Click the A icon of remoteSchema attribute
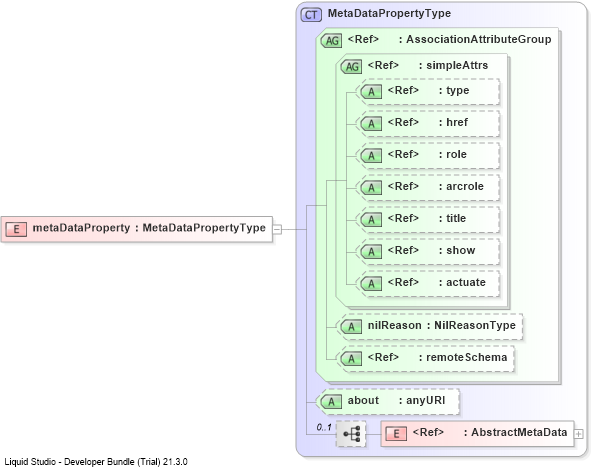This screenshot has height=467, width=592. coord(352,359)
